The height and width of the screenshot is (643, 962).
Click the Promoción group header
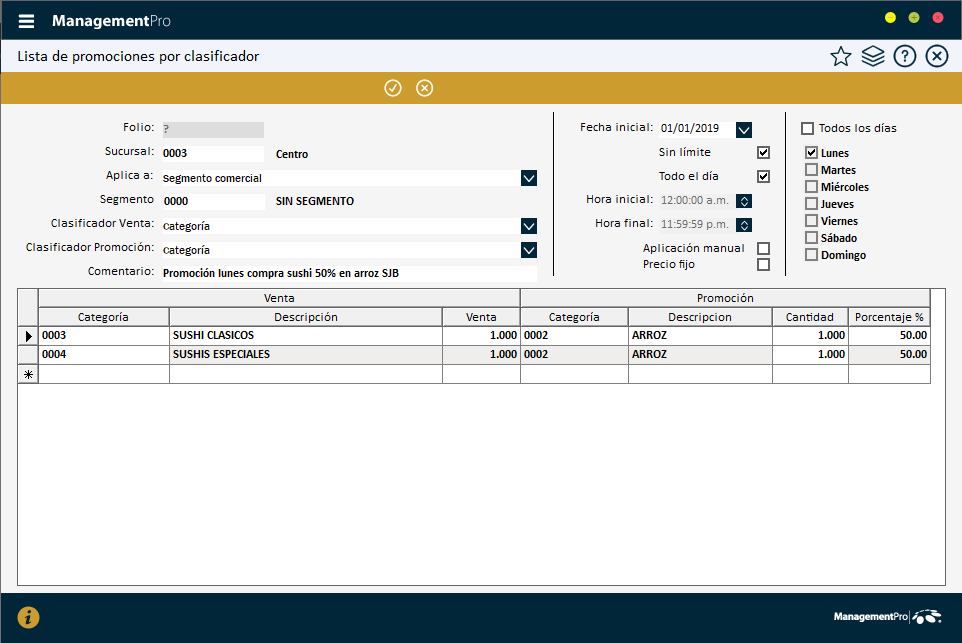(x=725, y=298)
